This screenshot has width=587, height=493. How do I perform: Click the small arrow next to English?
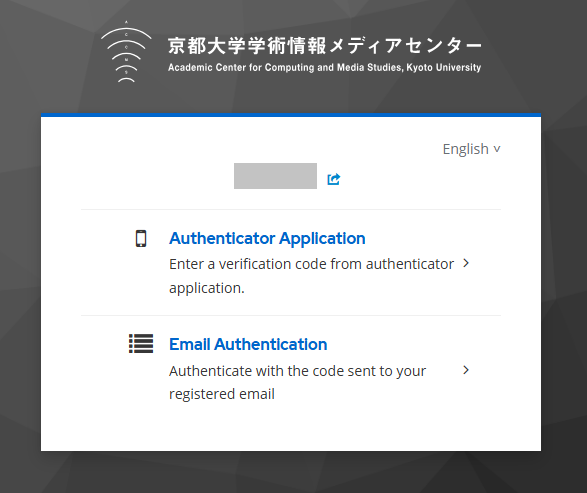tap(497, 149)
